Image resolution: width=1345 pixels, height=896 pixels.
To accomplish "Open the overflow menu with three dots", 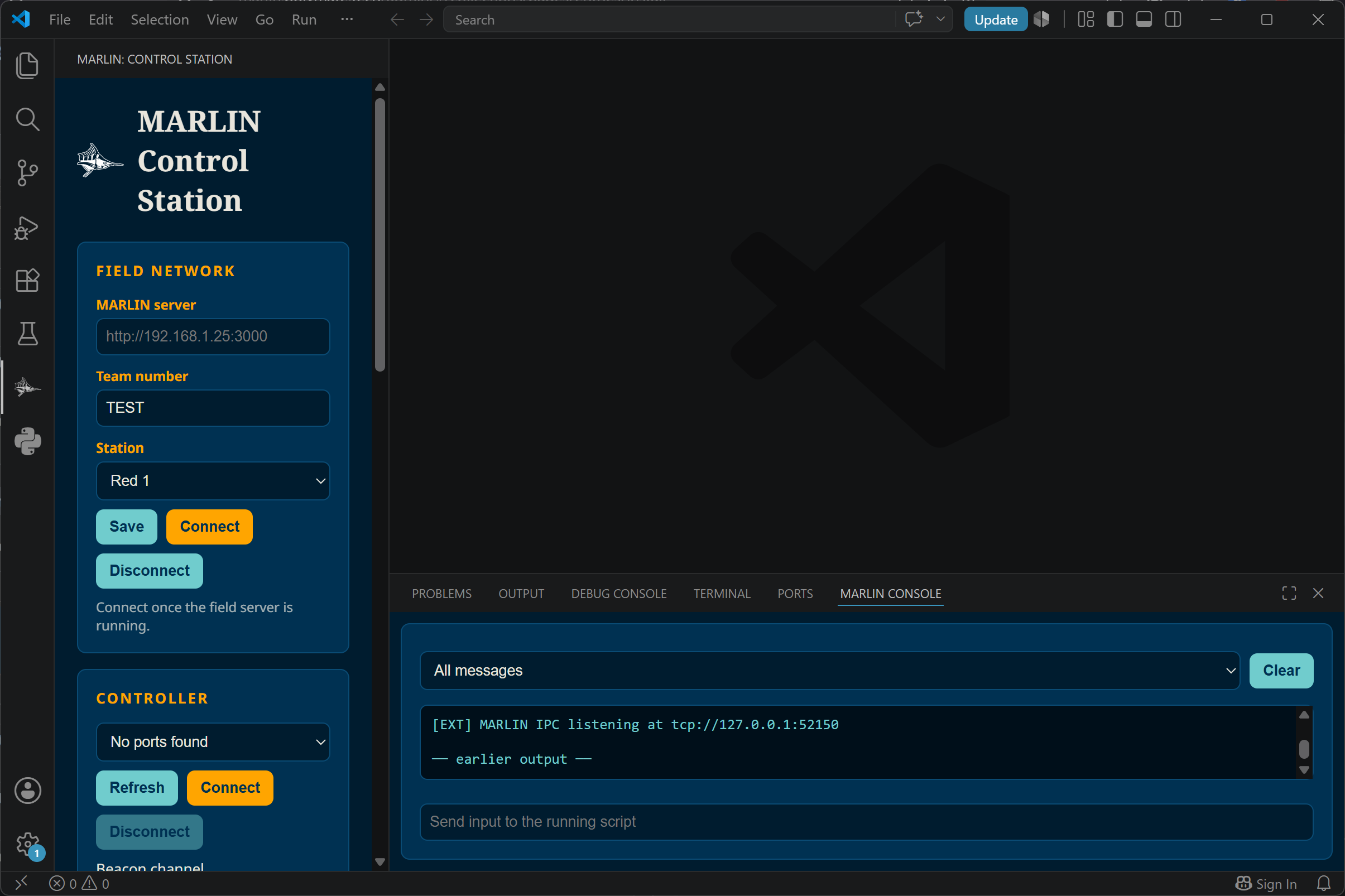I will click(347, 20).
